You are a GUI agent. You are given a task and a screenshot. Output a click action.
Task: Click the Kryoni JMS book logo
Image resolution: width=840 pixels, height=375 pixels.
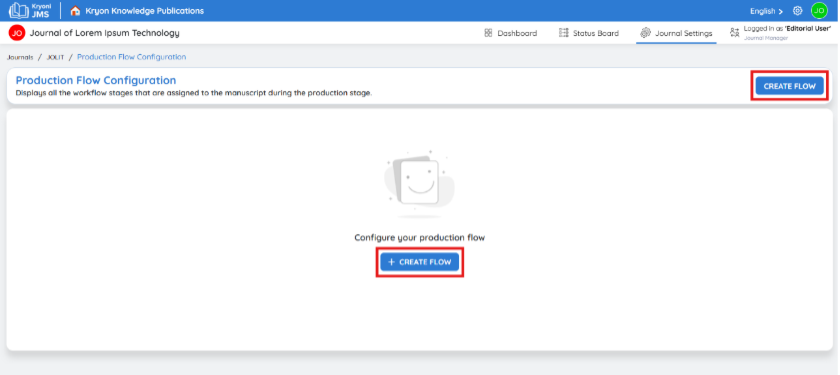(30, 10)
